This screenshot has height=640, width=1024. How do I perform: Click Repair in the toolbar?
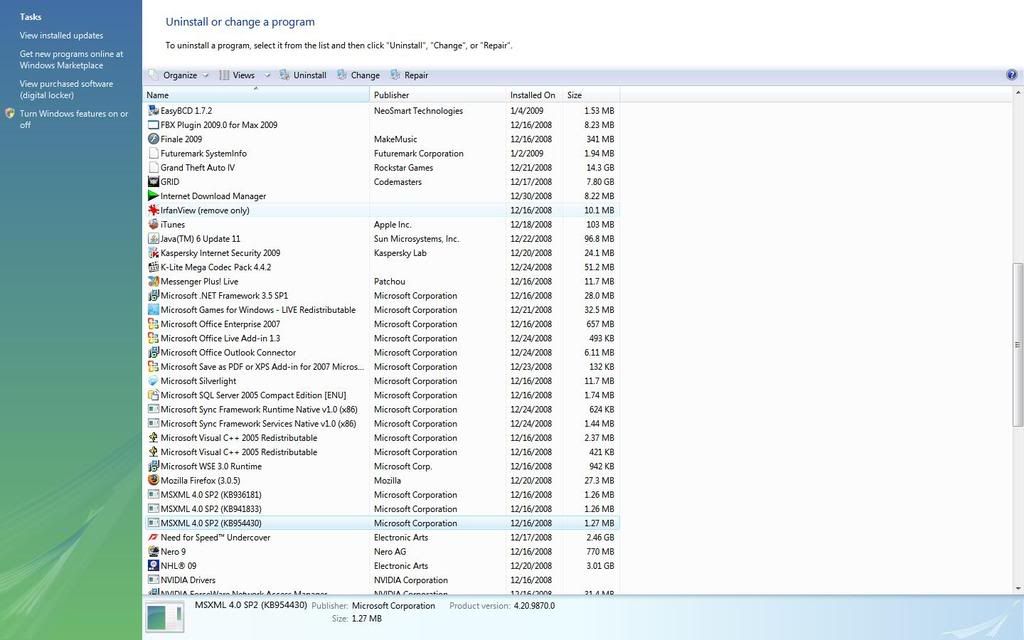409,75
